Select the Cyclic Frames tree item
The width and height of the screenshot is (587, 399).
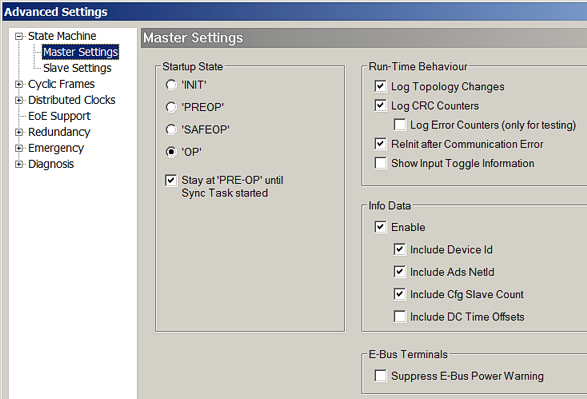pyautogui.click(x=61, y=84)
